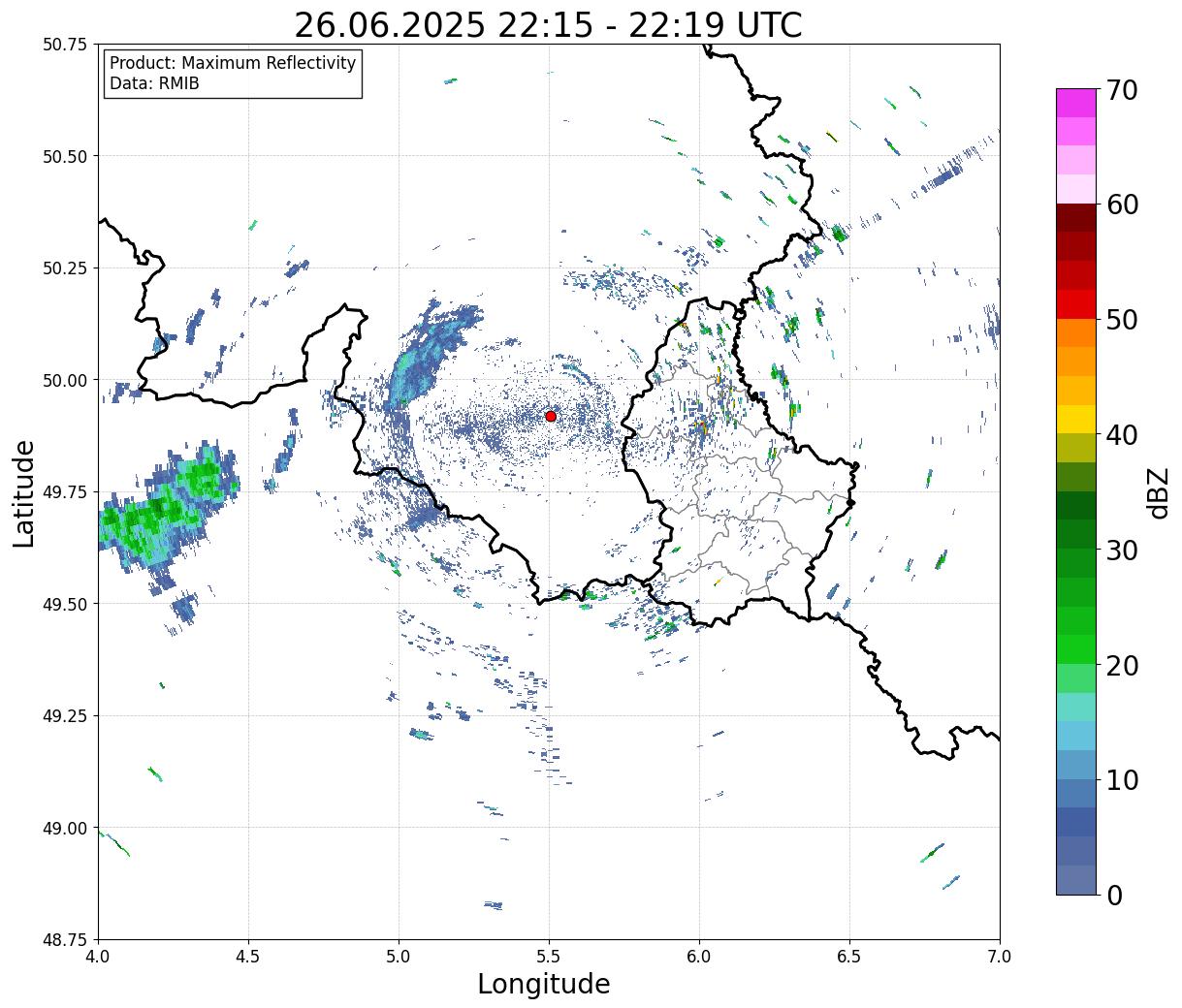The image size is (1182, 1008).
Task: Click the colorbar tick label 50
Action: point(1121,320)
